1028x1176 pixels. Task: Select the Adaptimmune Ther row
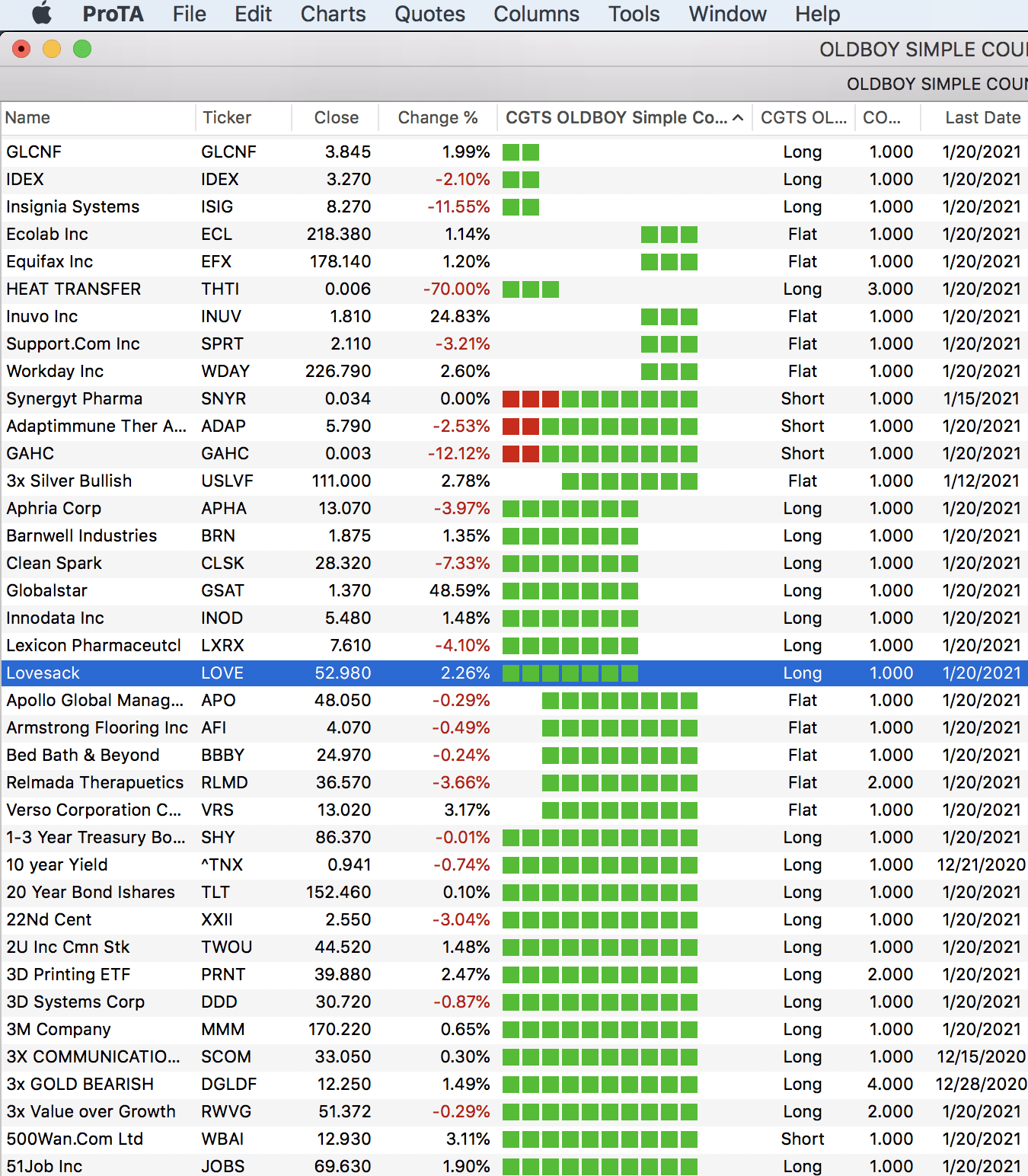[x=514, y=426]
